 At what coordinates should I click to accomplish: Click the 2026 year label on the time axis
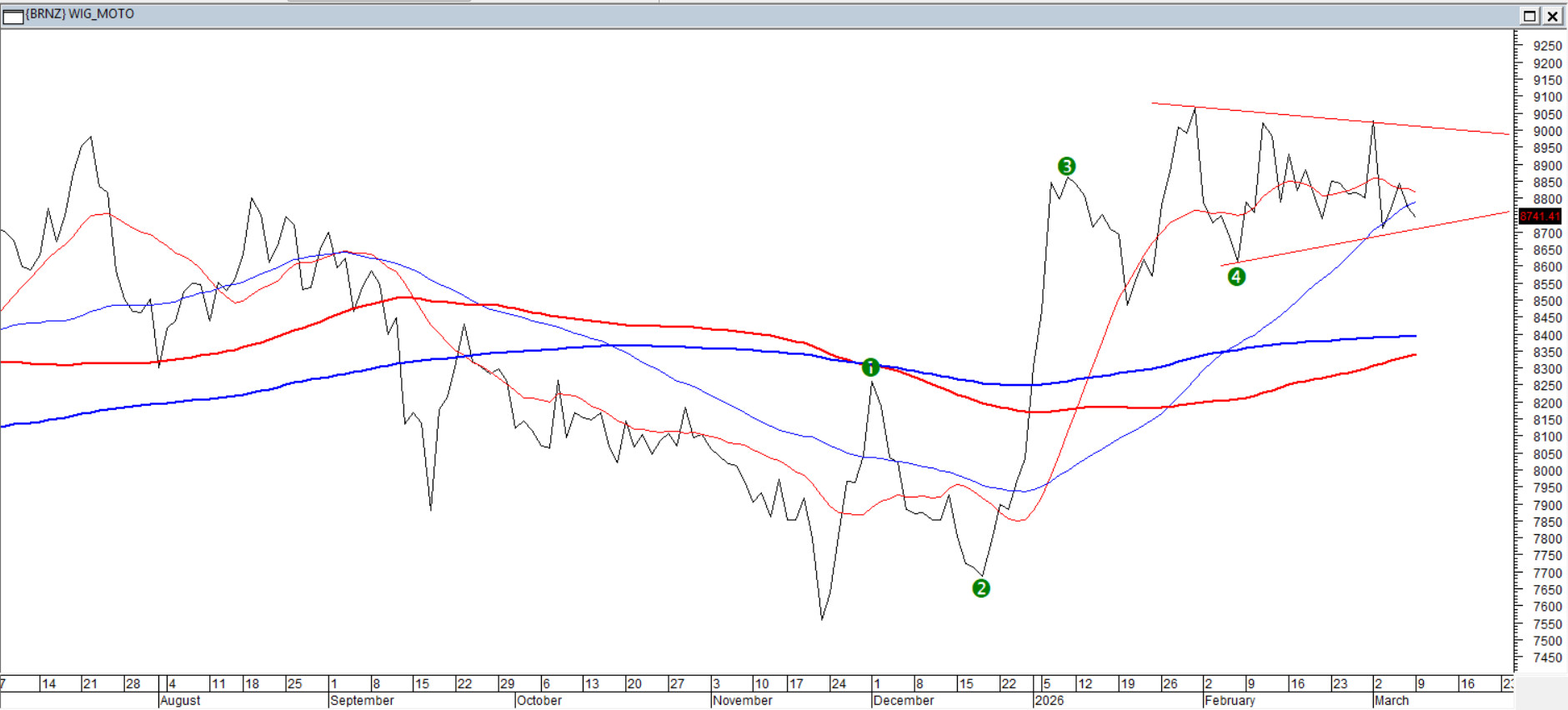point(1050,701)
